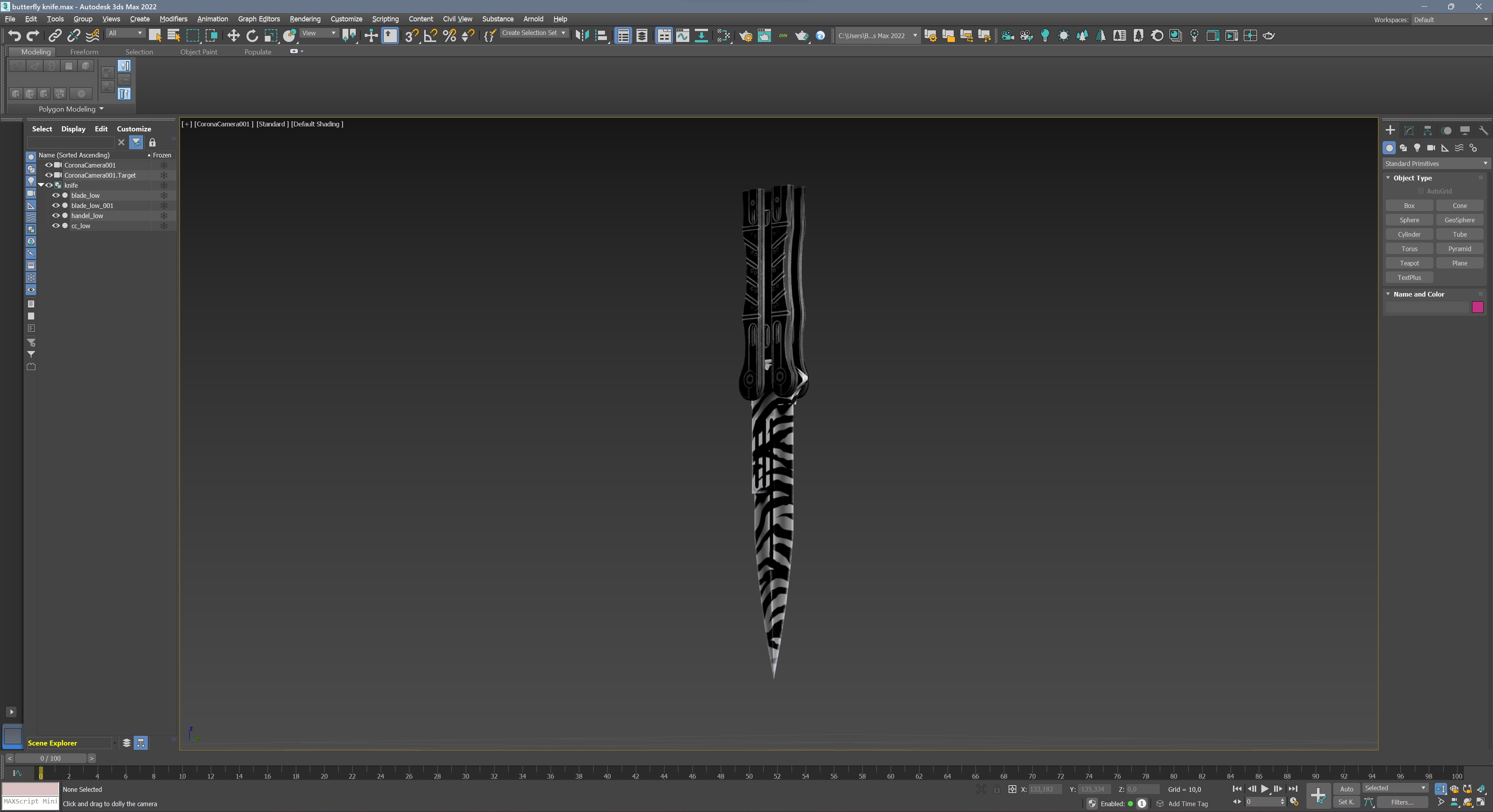Click the Select by Name icon
This screenshot has width=1493, height=812.
tap(173, 36)
